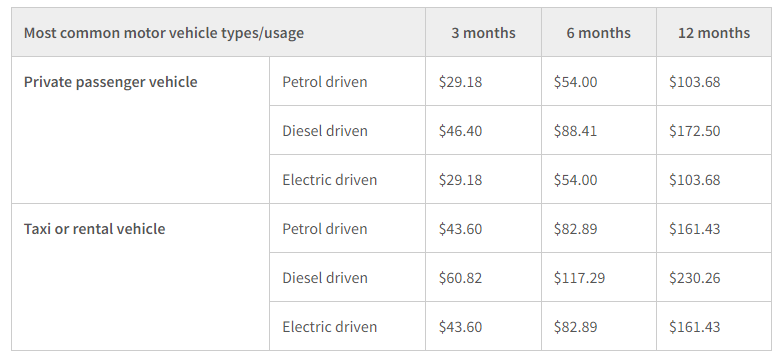Select Private passenger 'Diesel driven' cell
The image size is (780, 361).
[347, 130]
